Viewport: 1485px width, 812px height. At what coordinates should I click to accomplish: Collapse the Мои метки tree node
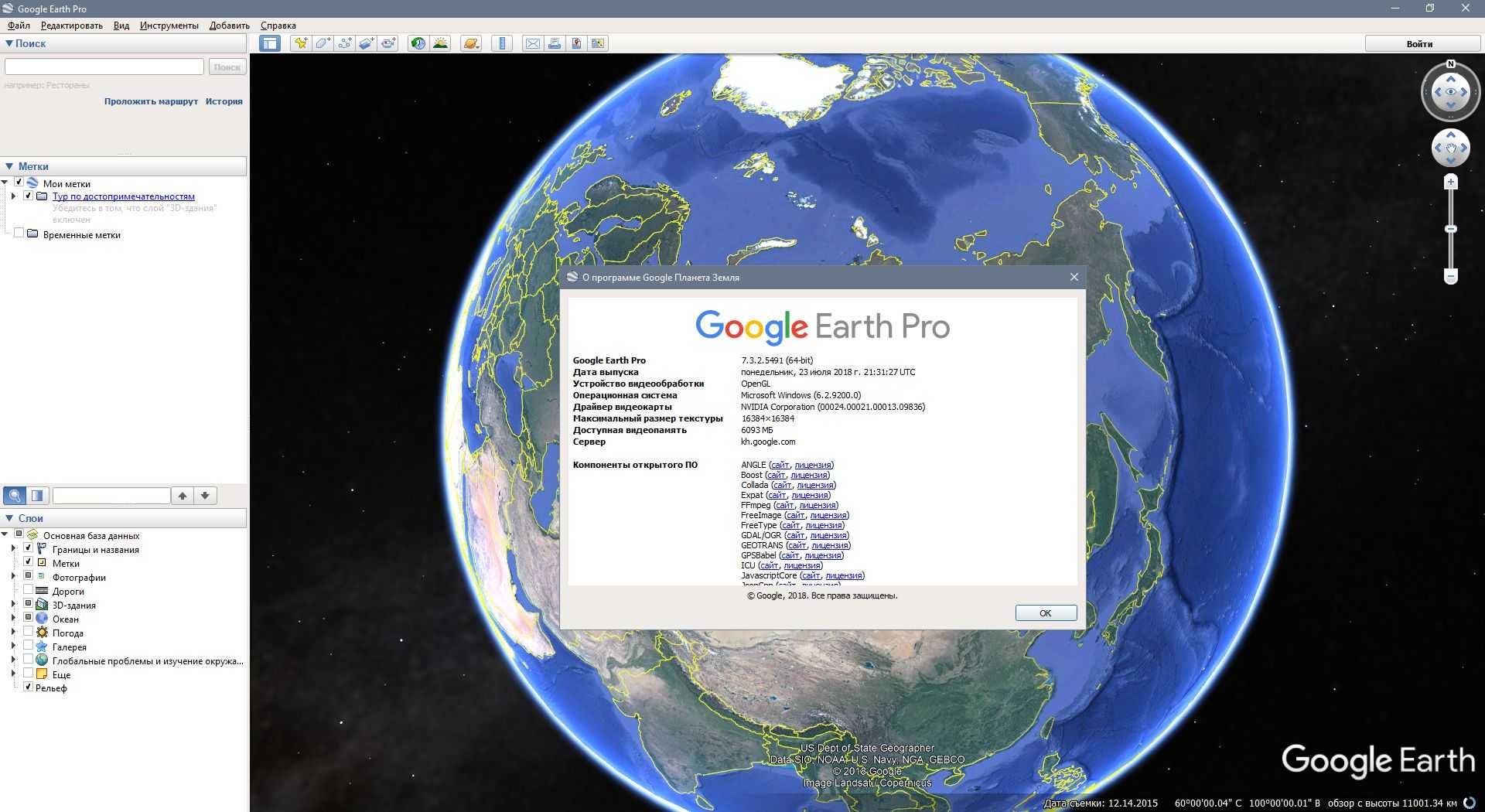pyautogui.click(x=5, y=183)
